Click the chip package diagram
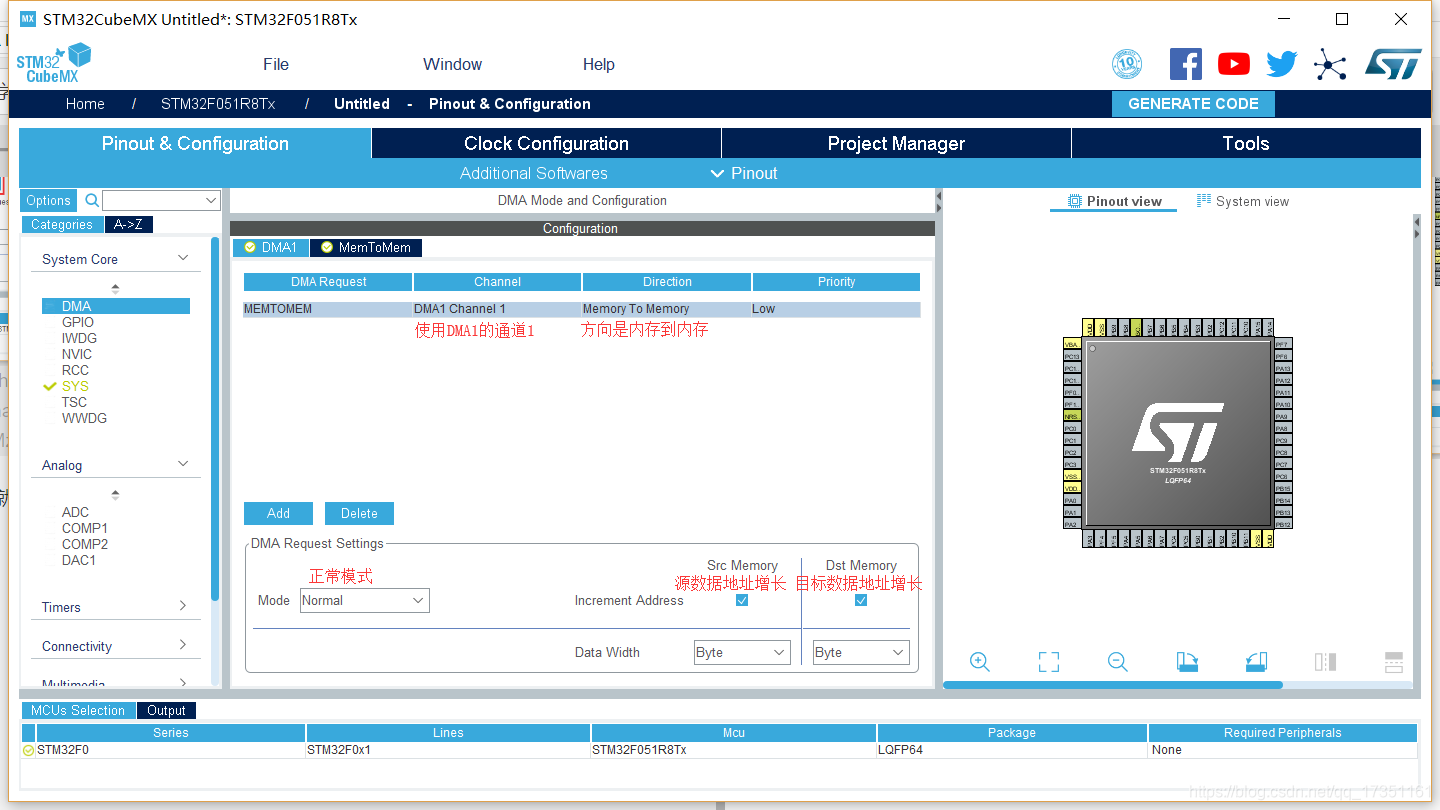The height and width of the screenshot is (810, 1440). pyautogui.click(x=1177, y=432)
